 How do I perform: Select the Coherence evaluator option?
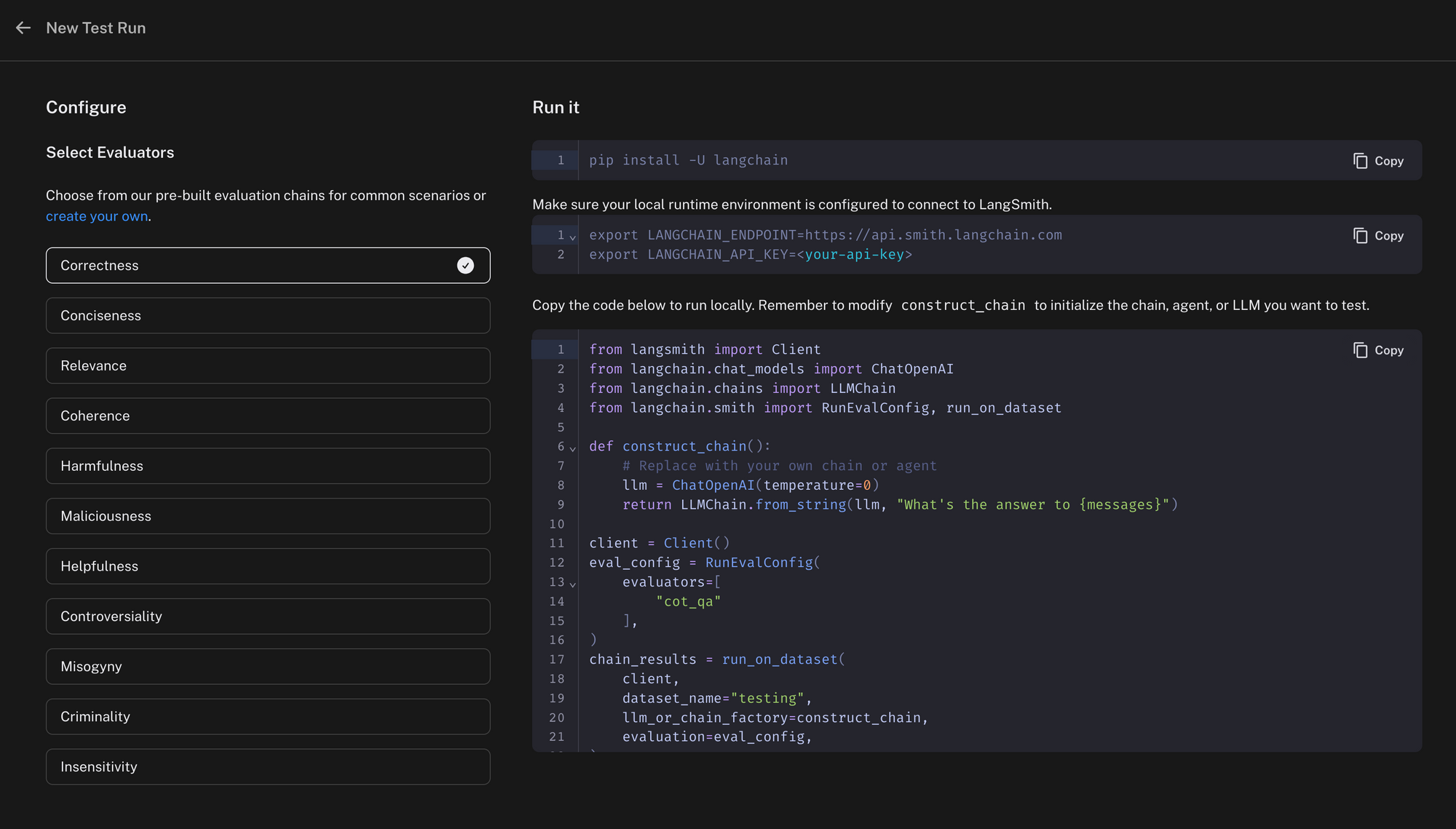point(268,416)
